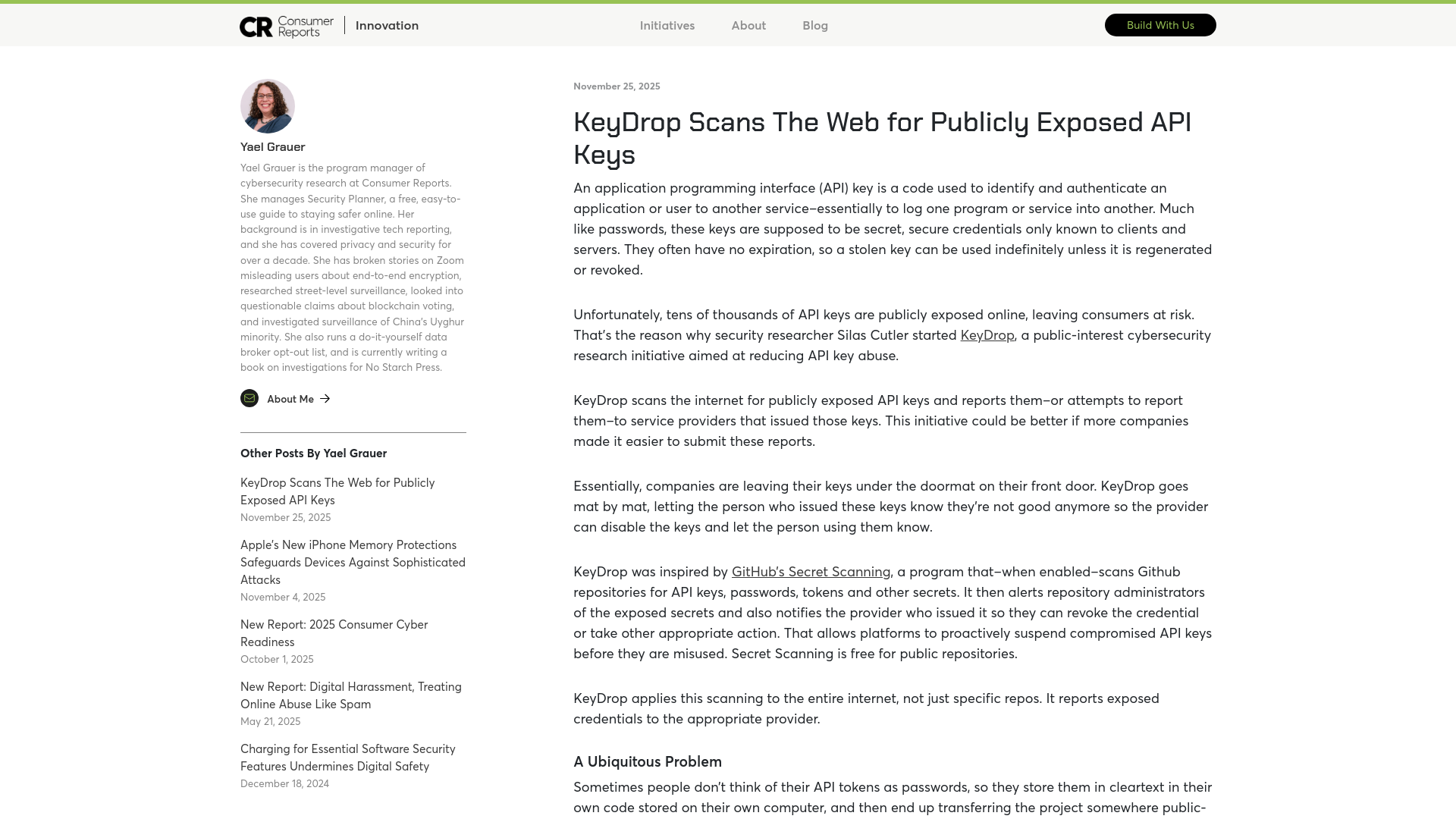Screen dimensions: 1456x819
Task: Click the A Ubiquitous Problem heading
Action: point(647,761)
